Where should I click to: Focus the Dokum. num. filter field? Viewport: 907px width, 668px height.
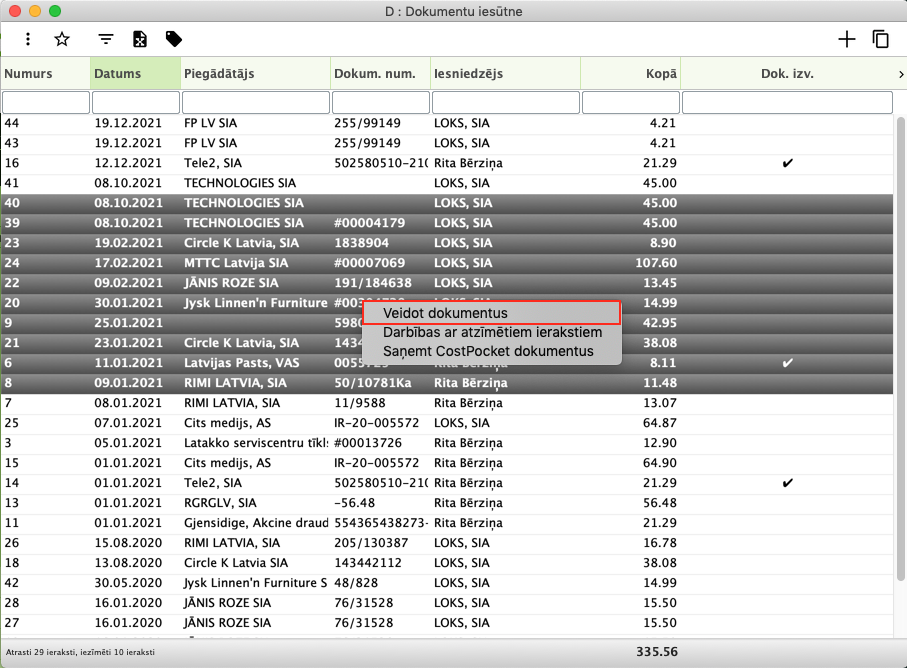click(x=381, y=102)
